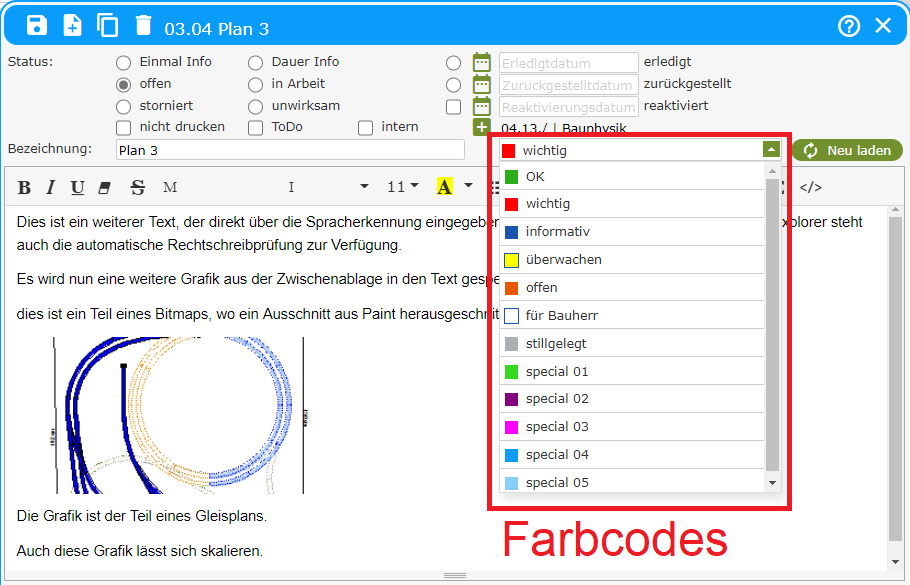Click the copy document icon
910x585 pixels.
point(107,26)
